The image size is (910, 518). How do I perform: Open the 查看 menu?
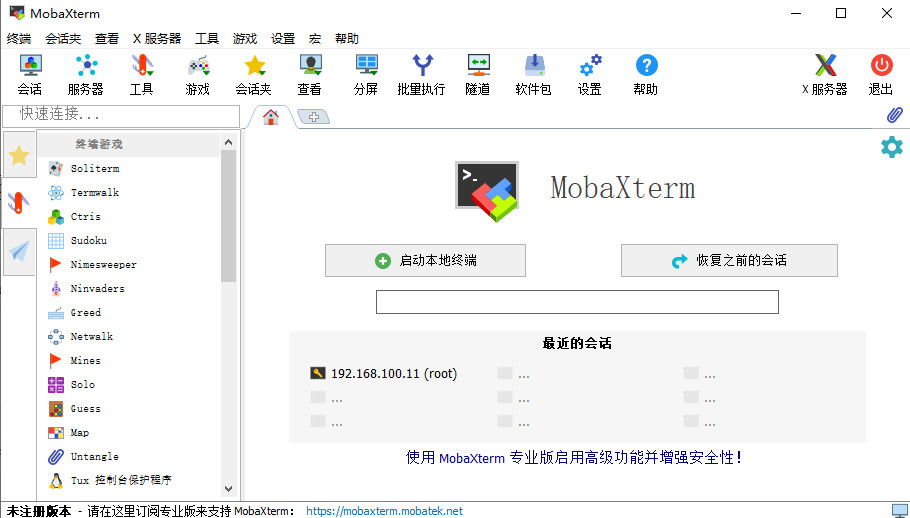(107, 39)
